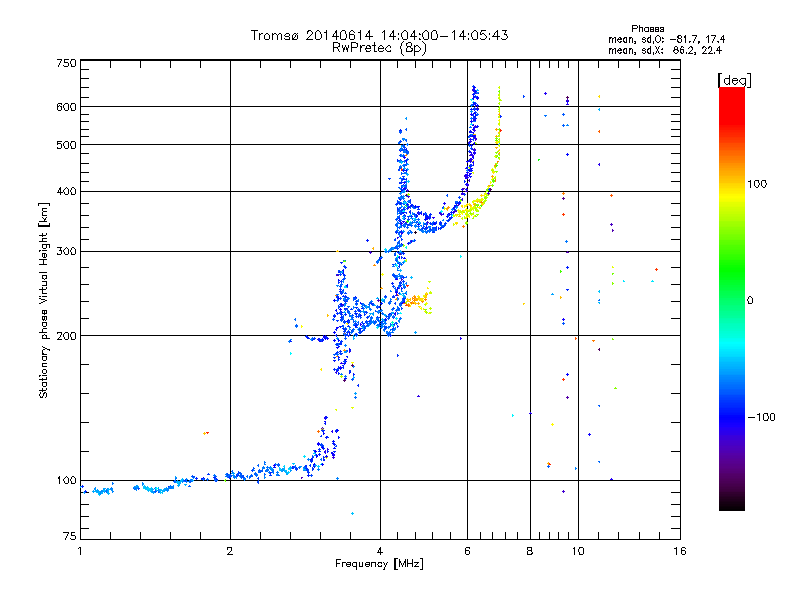Click the x-axis tick label '16'
Viewport: 800px width, 600px height.
click(x=680, y=551)
